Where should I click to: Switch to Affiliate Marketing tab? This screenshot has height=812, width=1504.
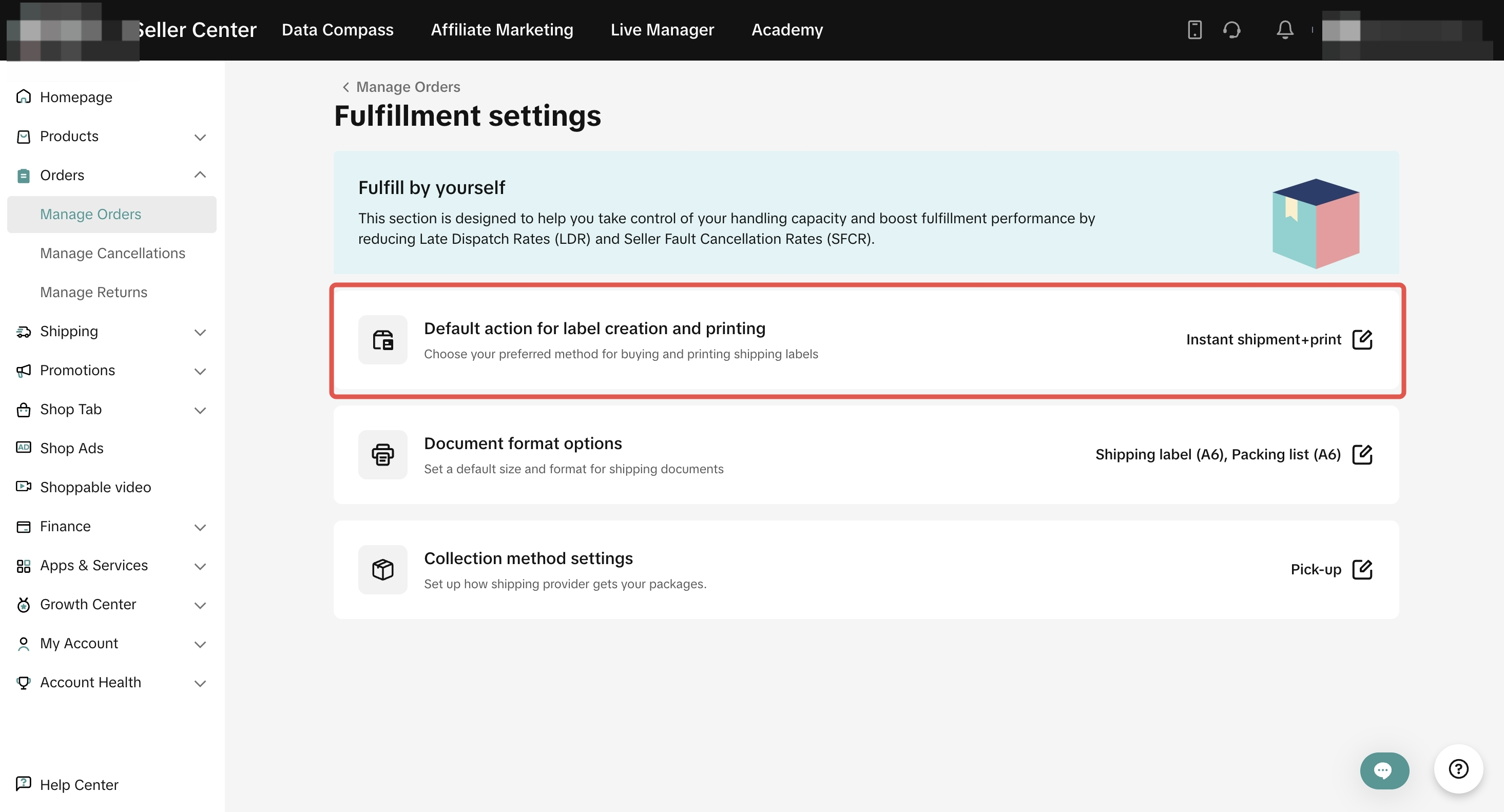(x=502, y=30)
